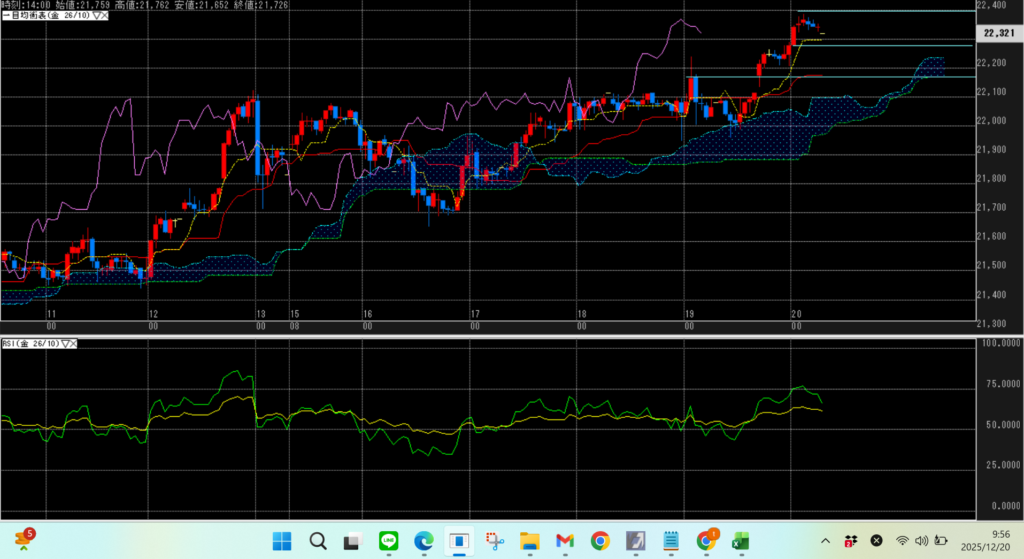Open the Snipping Tool taskbar icon
Image resolution: width=1024 pixels, height=559 pixels.
(493, 541)
